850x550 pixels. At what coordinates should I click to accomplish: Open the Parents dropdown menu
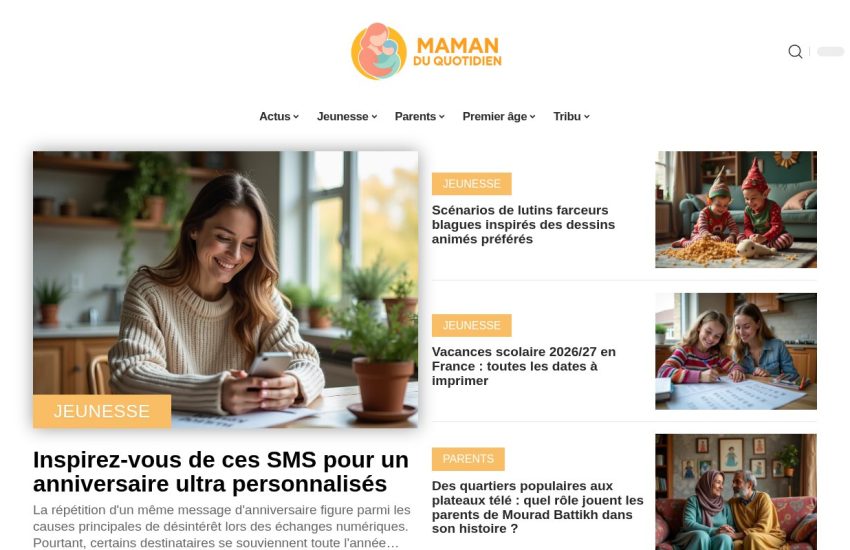pos(420,117)
